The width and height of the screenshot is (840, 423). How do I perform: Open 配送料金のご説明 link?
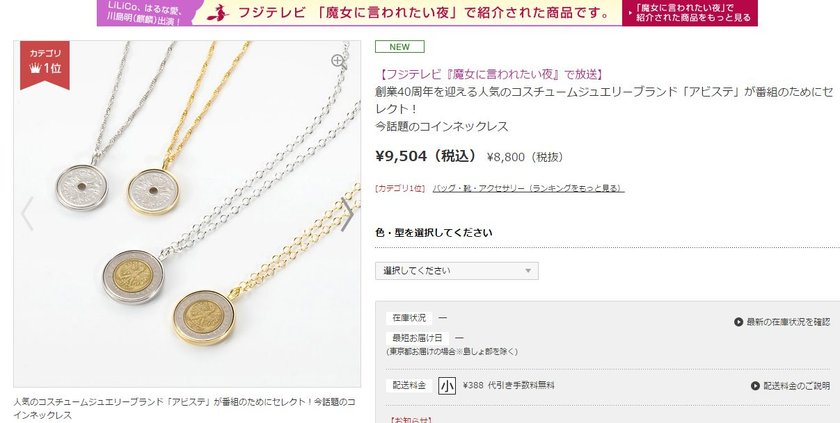point(797,386)
